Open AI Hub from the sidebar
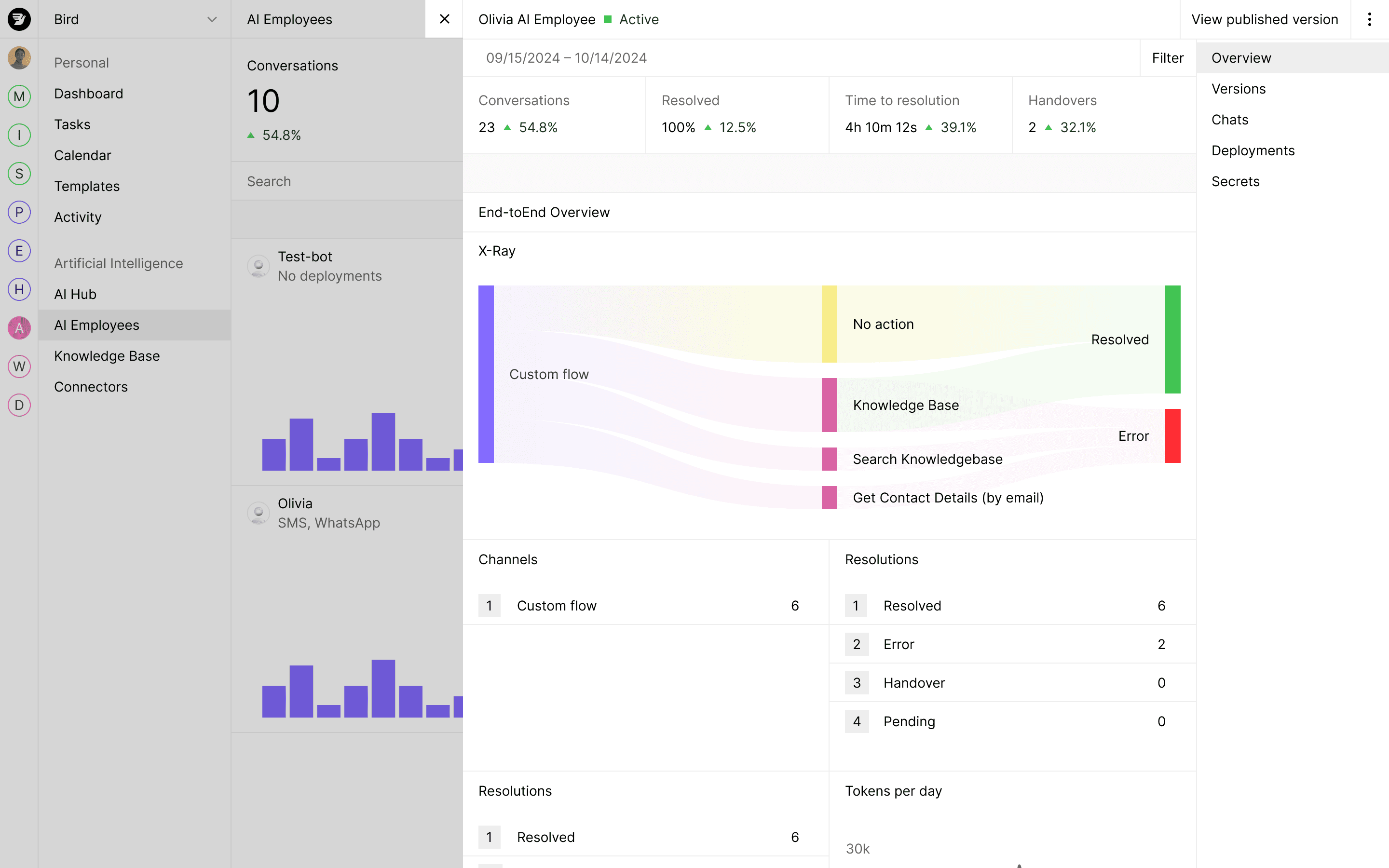The width and height of the screenshot is (1389, 868). pos(75,294)
